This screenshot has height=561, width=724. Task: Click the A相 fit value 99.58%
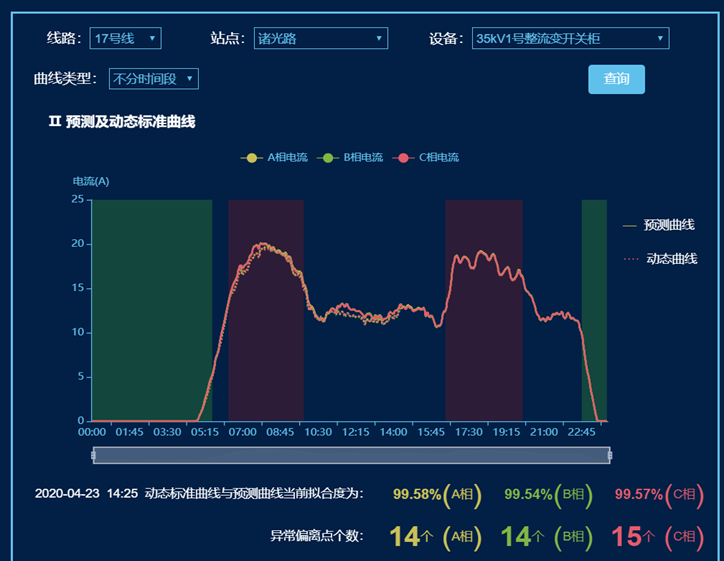[x=417, y=494]
